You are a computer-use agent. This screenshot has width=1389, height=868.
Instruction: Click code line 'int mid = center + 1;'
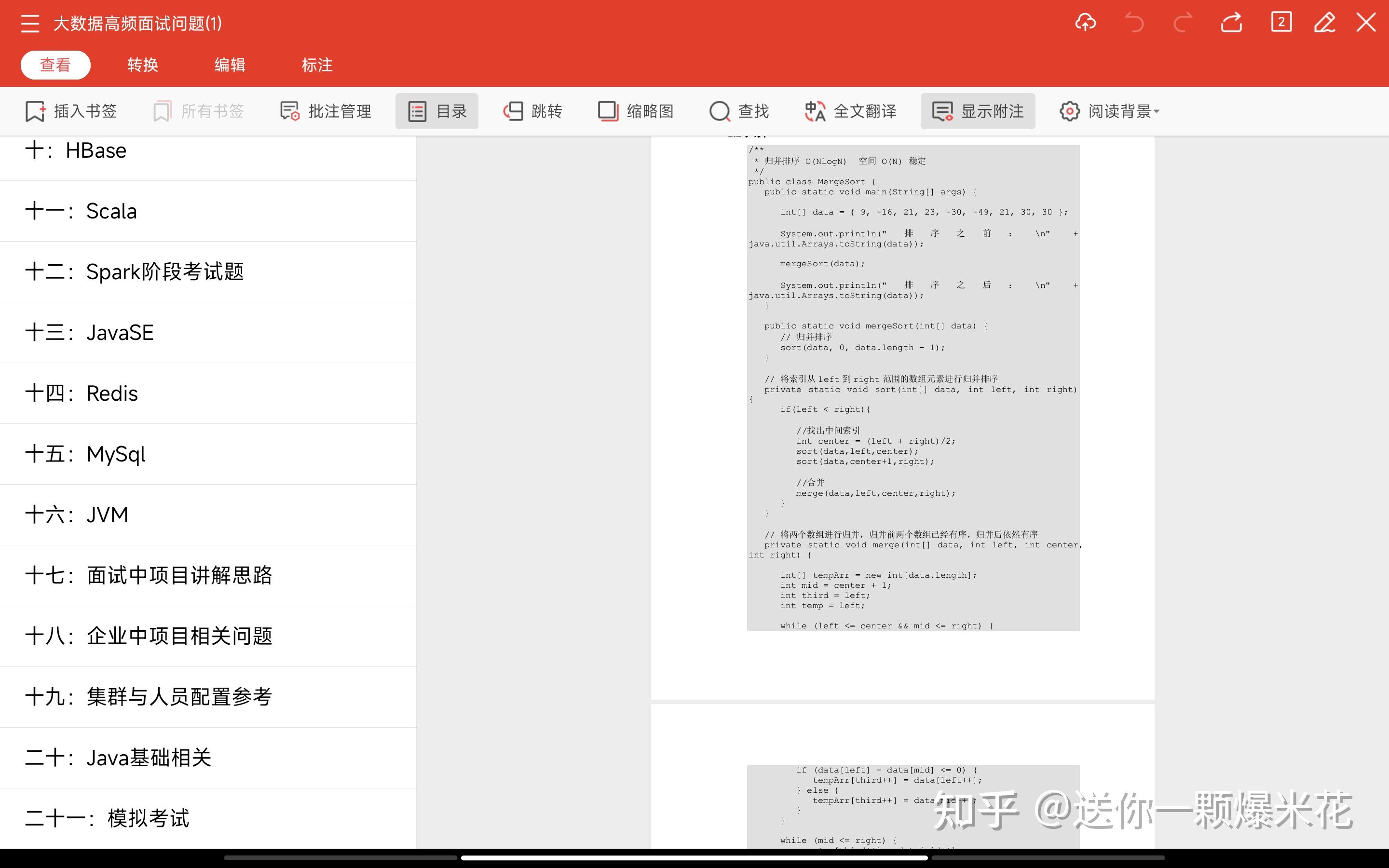tap(836, 585)
